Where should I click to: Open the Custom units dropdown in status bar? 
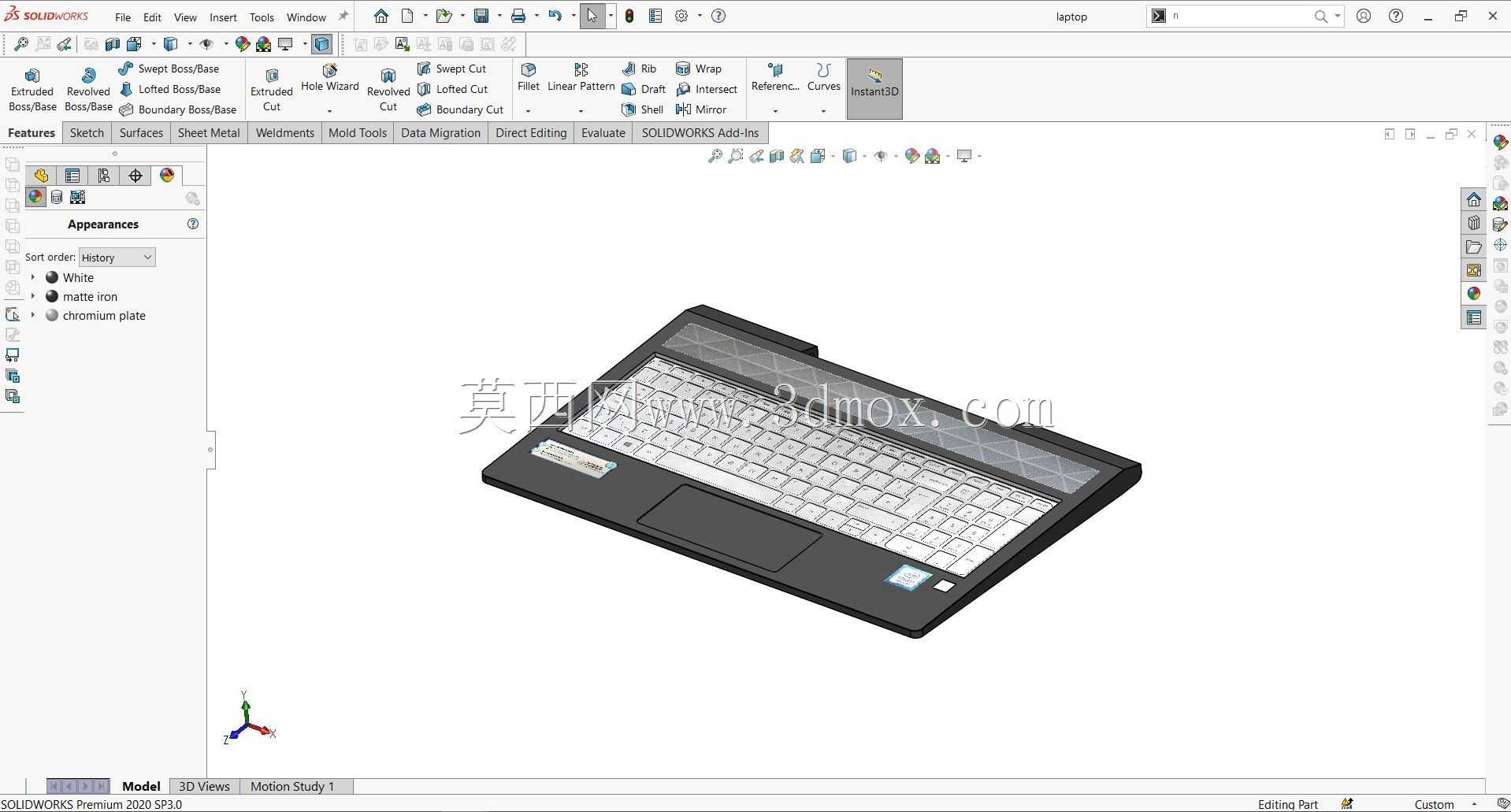click(1475, 804)
